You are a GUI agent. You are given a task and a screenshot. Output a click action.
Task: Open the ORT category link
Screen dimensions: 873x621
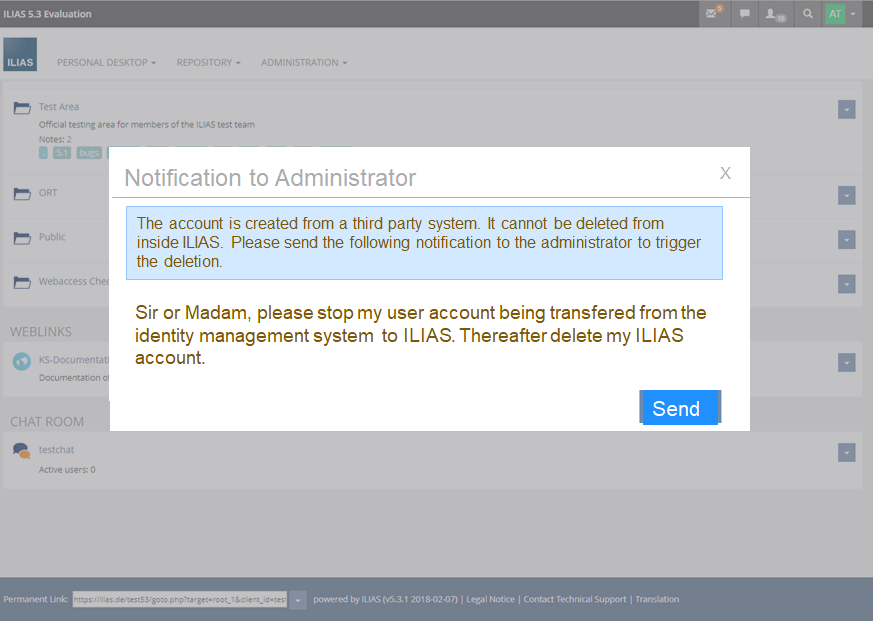click(48, 193)
